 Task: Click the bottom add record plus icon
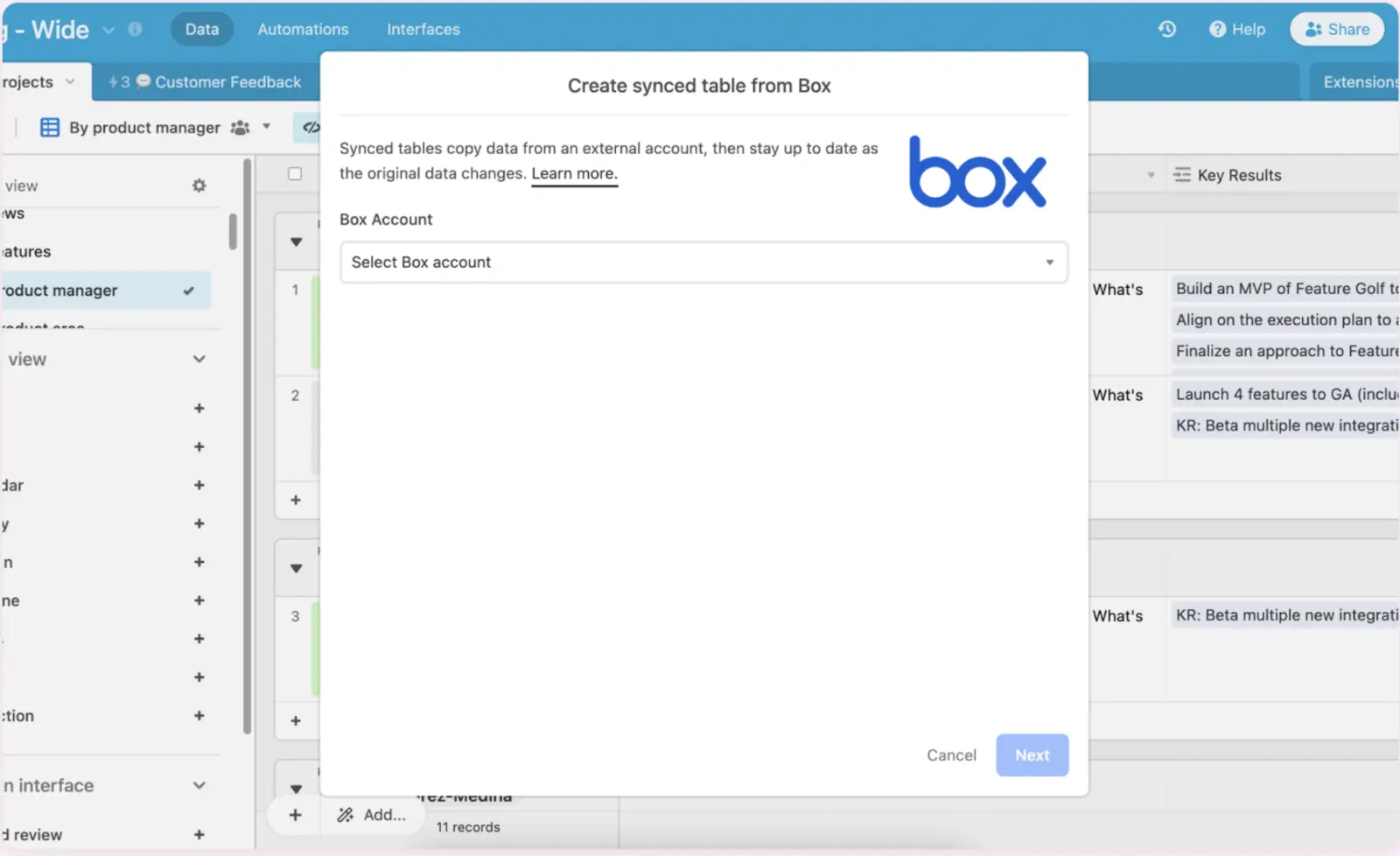click(296, 815)
